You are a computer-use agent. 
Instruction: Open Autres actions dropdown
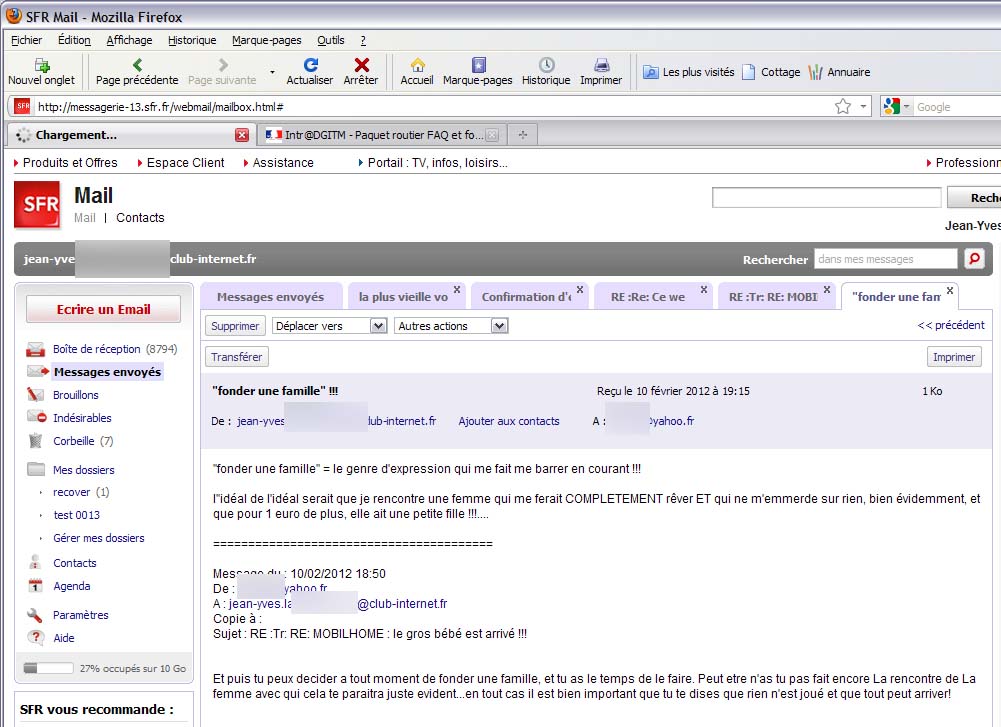[x=451, y=326]
